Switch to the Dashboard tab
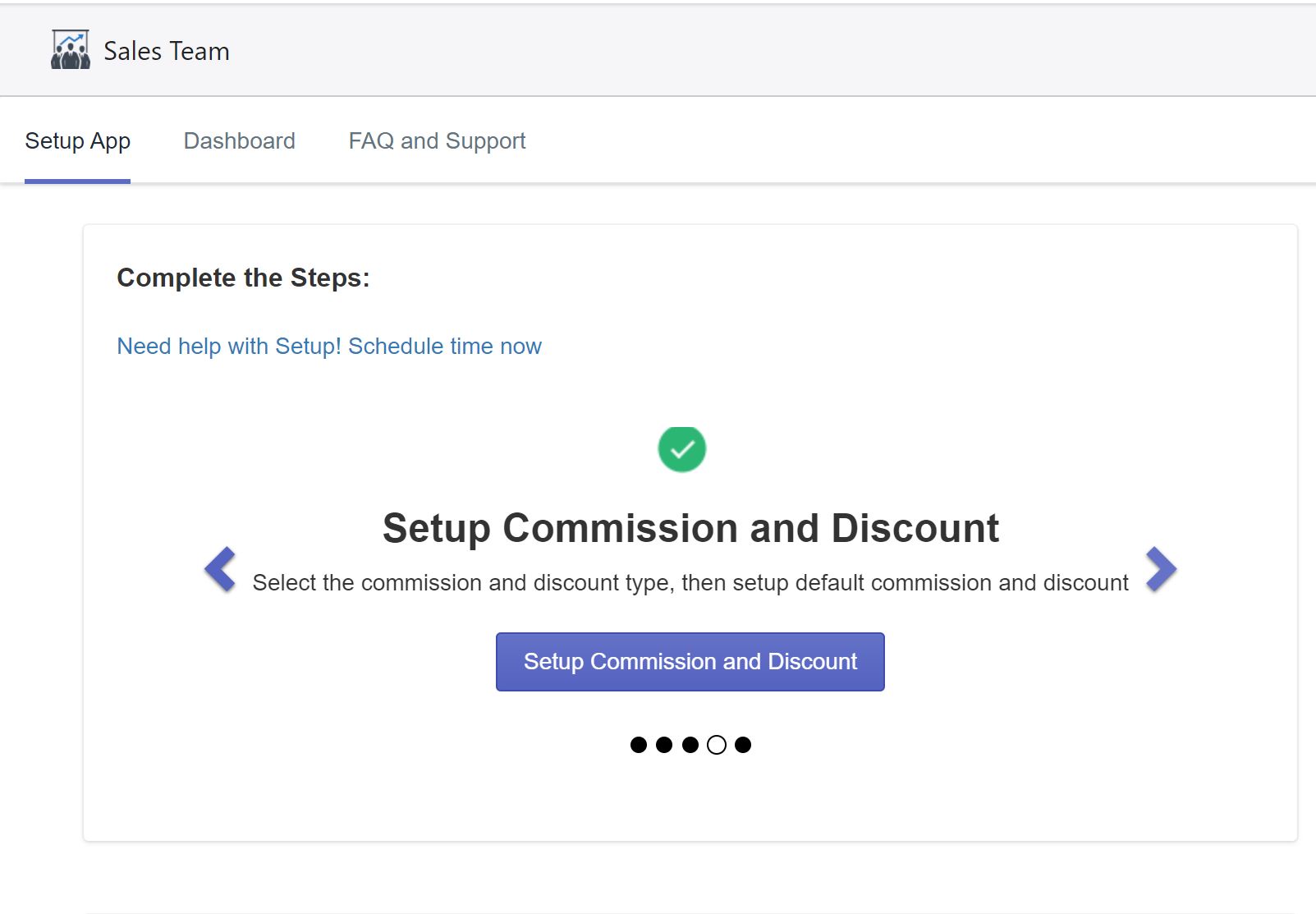Screen dimensions: 1316x914 coord(239,141)
